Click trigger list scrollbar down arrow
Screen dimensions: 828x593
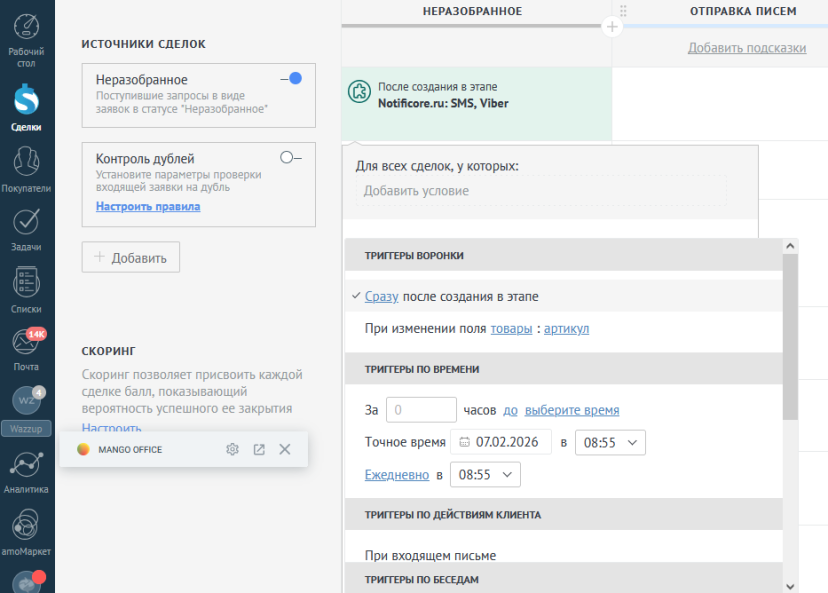[x=790, y=586]
